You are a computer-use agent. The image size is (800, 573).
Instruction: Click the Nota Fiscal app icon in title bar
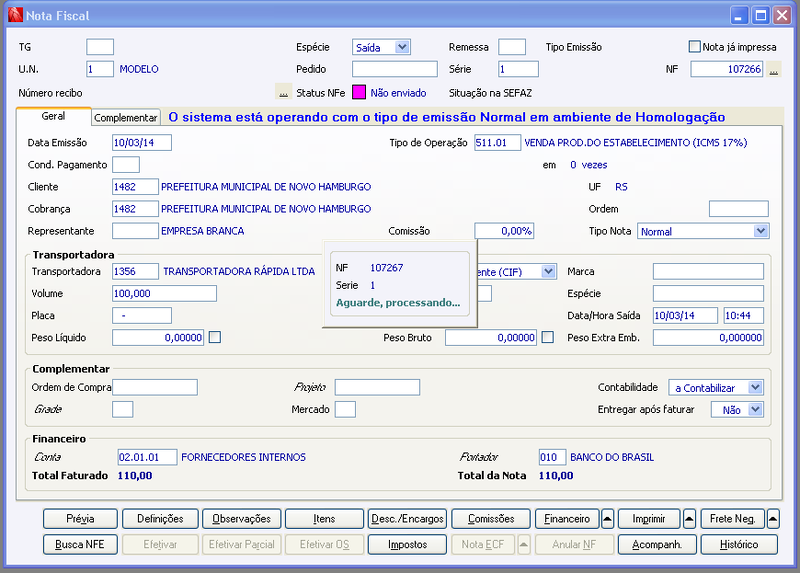click(x=15, y=15)
